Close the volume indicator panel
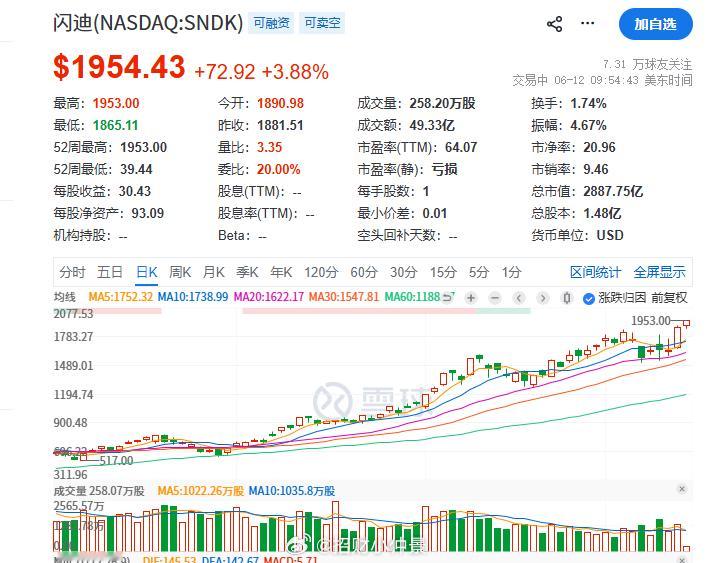Screen dimensions: 715x563 tap(682, 489)
